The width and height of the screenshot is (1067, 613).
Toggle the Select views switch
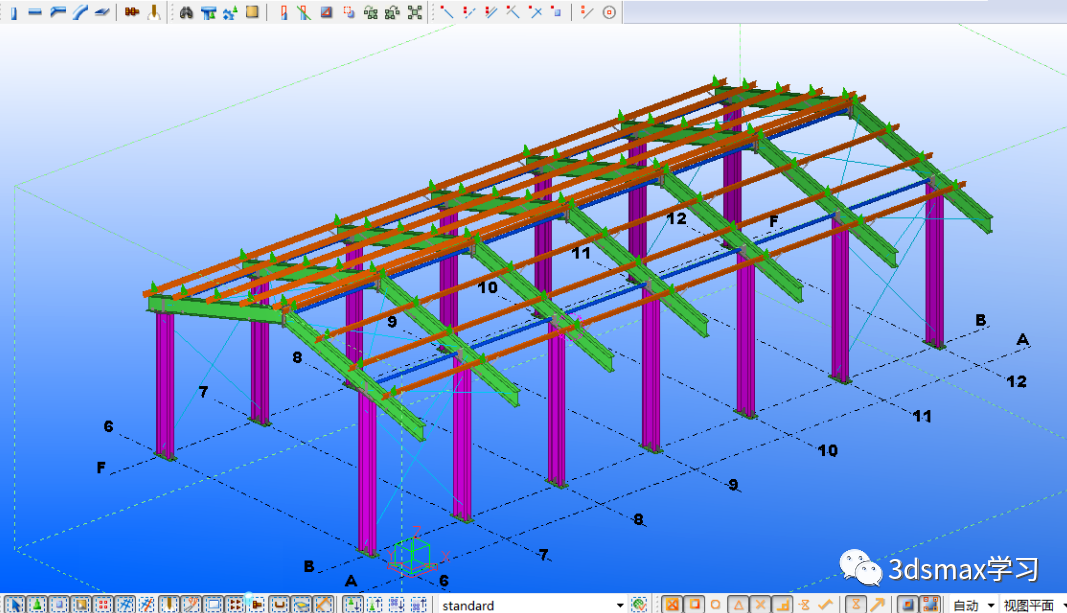tap(213, 605)
